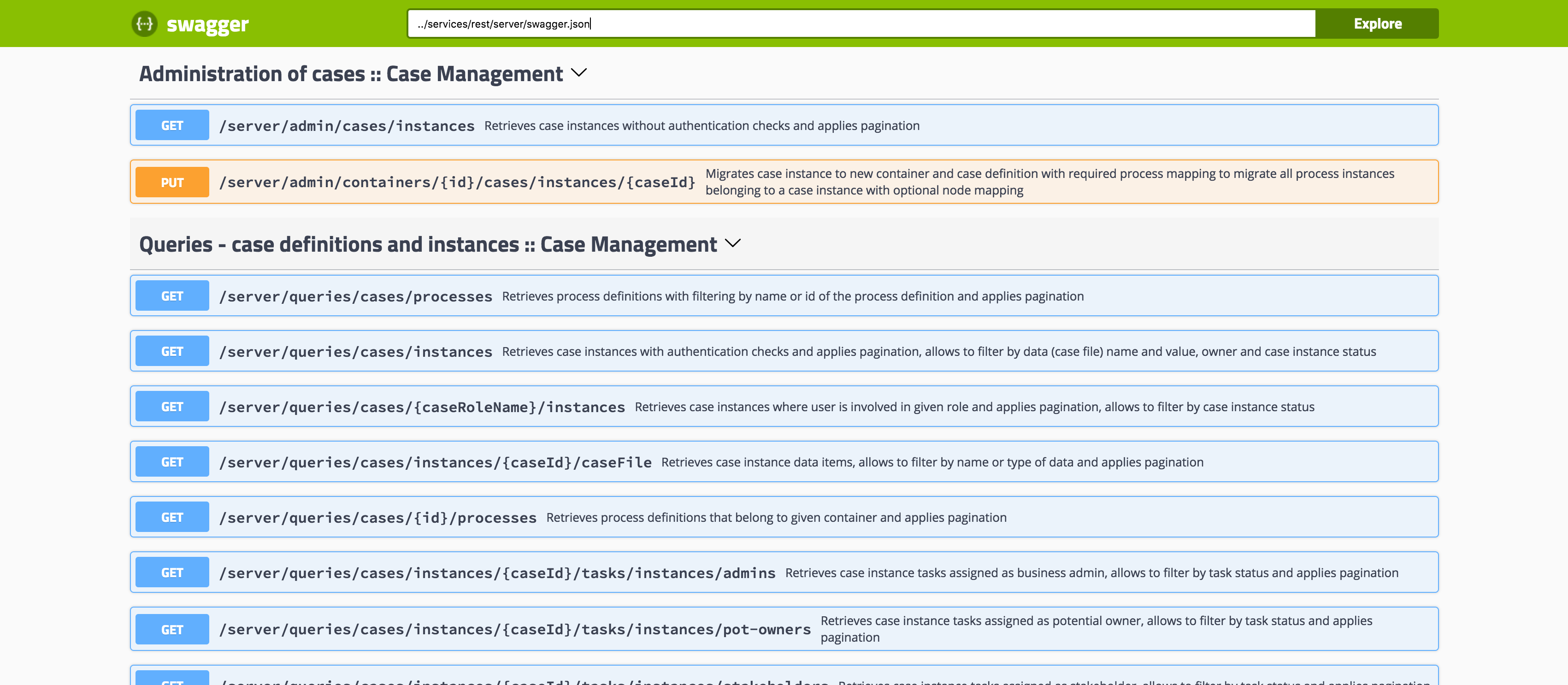The image size is (1568, 685).
Task: Click the Explore button
Action: click(1377, 24)
